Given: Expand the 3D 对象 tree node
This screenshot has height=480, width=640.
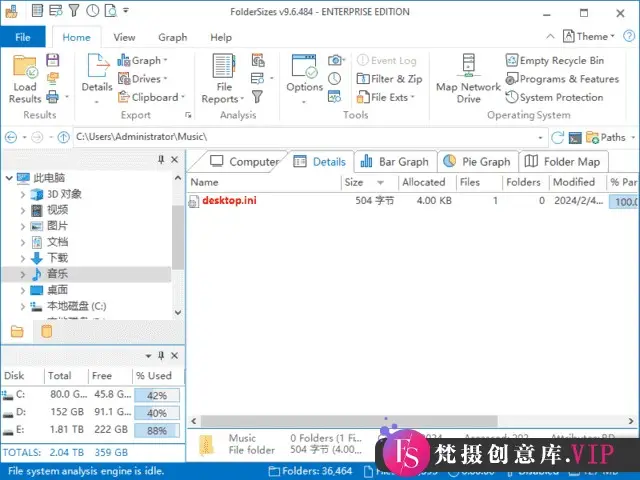Looking at the screenshot, I should (23, 194).
